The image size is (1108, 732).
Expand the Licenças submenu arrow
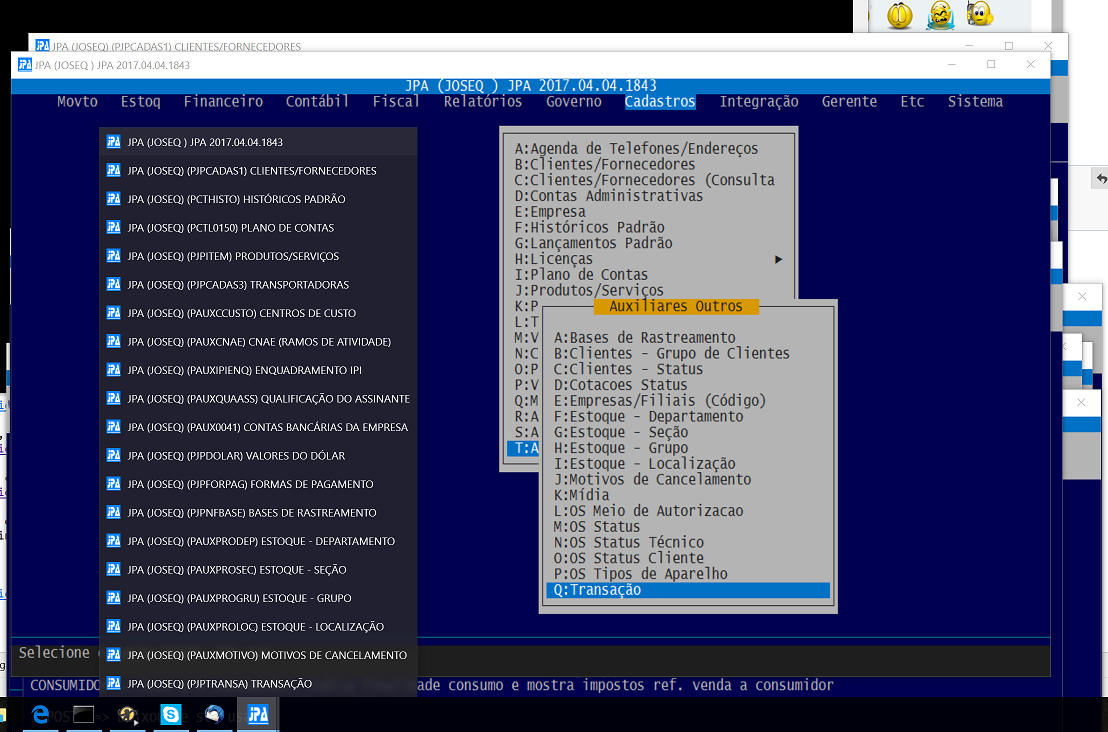click(x=778, y=259)
